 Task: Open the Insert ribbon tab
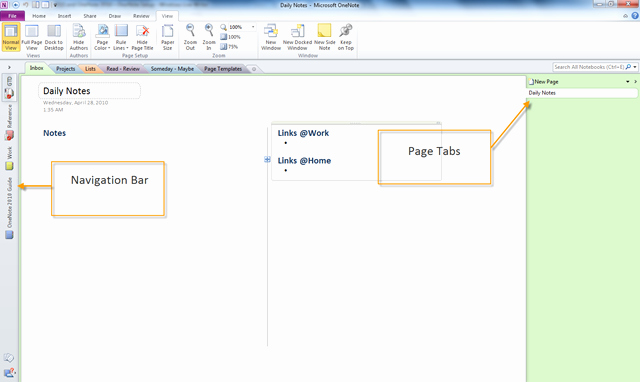pos(64,16)
